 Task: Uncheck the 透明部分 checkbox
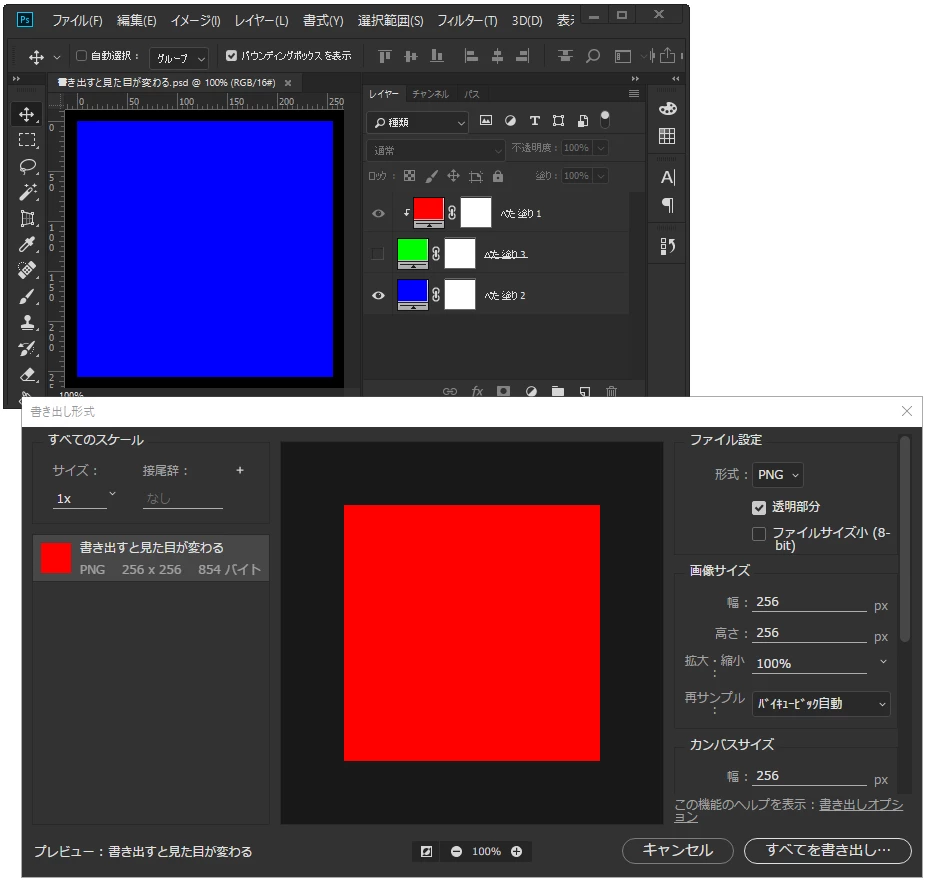759,507
